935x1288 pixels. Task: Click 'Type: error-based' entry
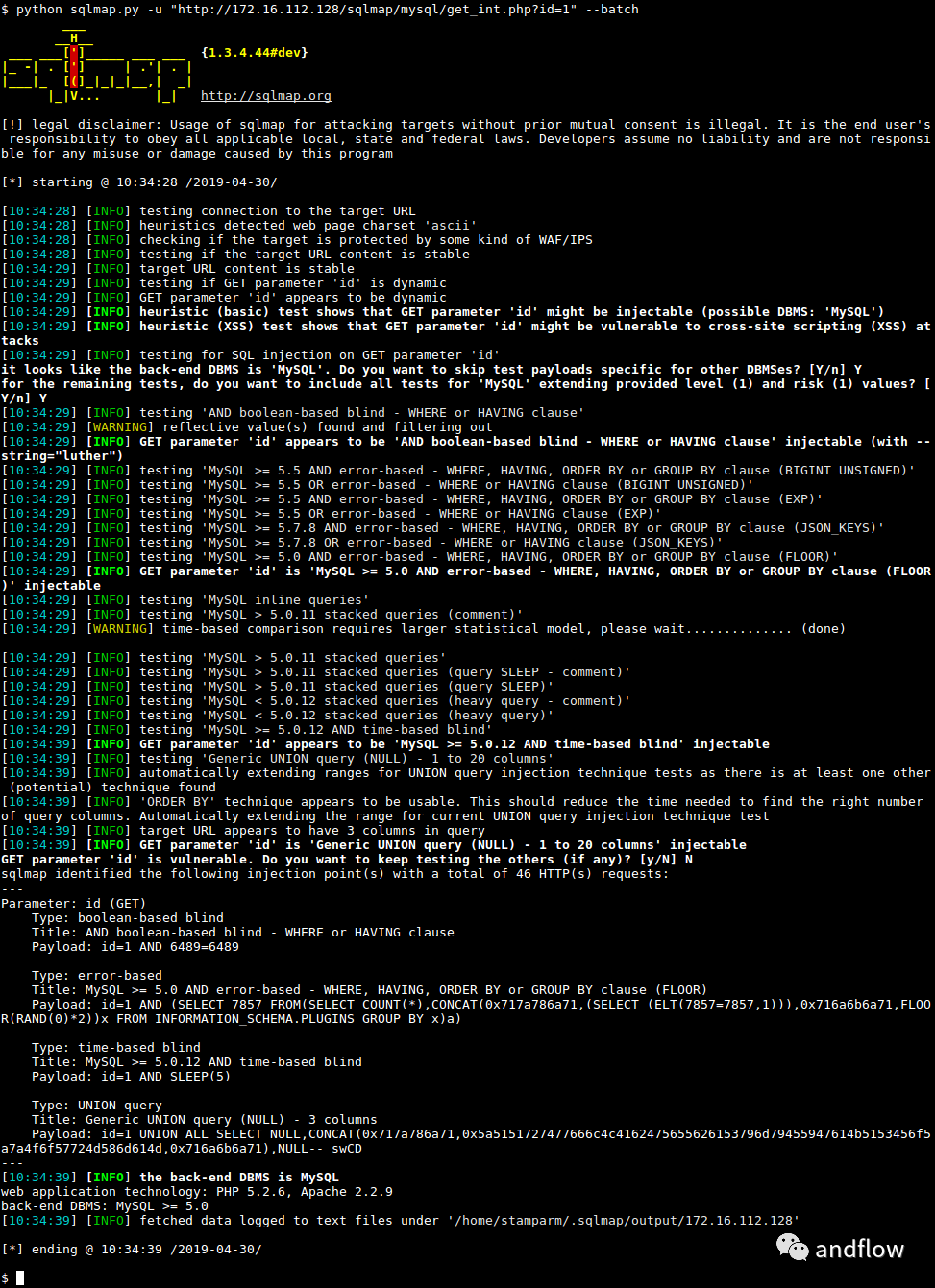97,976
